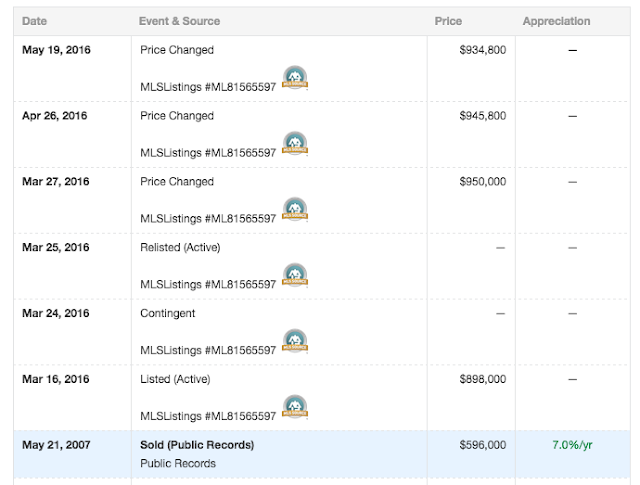Click the MLS badge icon for May 19, 2016
640x485 pixels.
(295, 78)
